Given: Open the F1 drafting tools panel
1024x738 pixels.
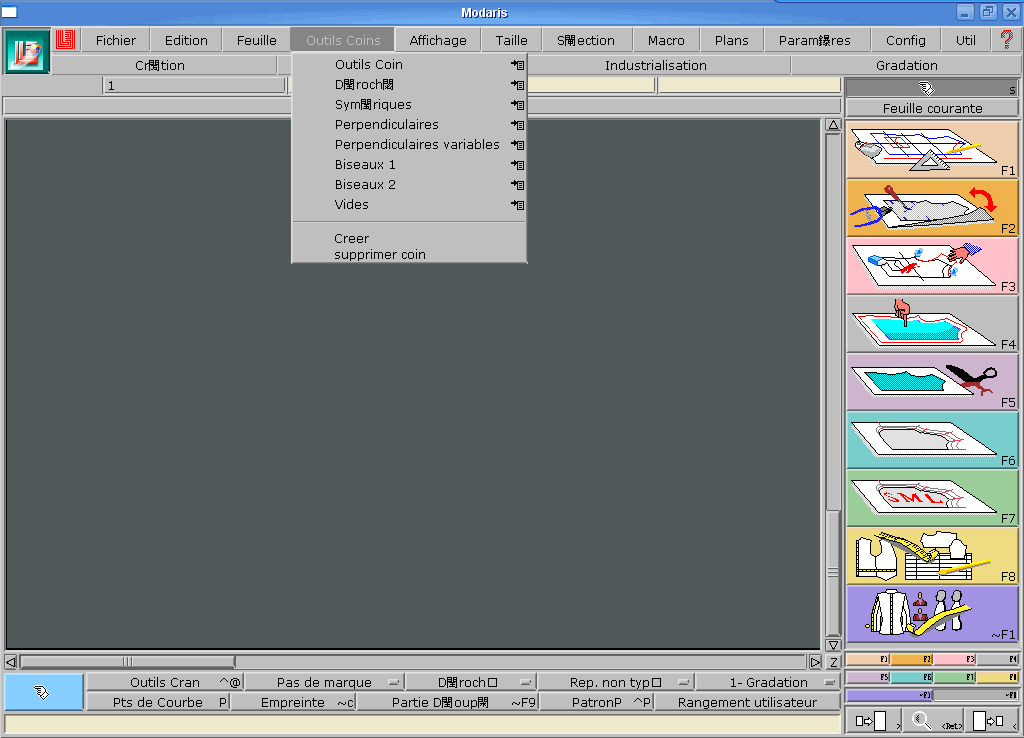Looking at the screenshot, I should click(932, 150).
